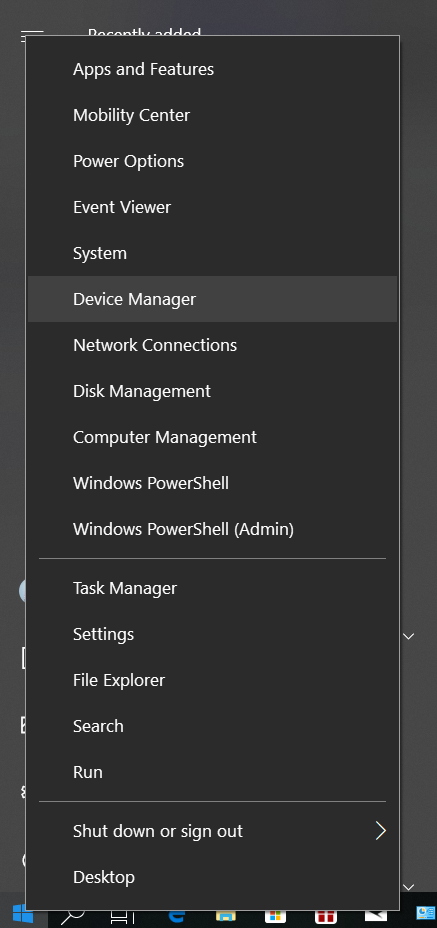
Task: Open Task View on the taskbar
Action: [122, 916]
